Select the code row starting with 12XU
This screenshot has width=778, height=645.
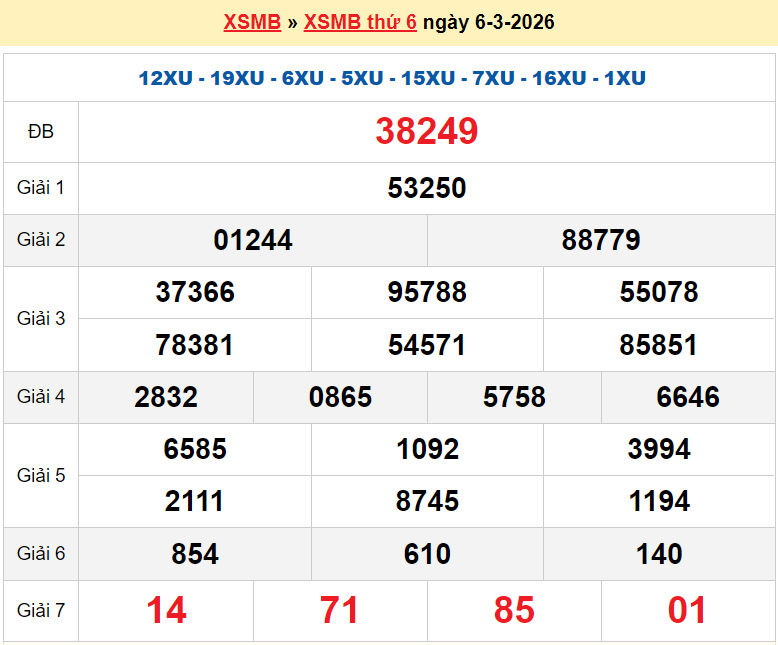(x=392, y=78)
